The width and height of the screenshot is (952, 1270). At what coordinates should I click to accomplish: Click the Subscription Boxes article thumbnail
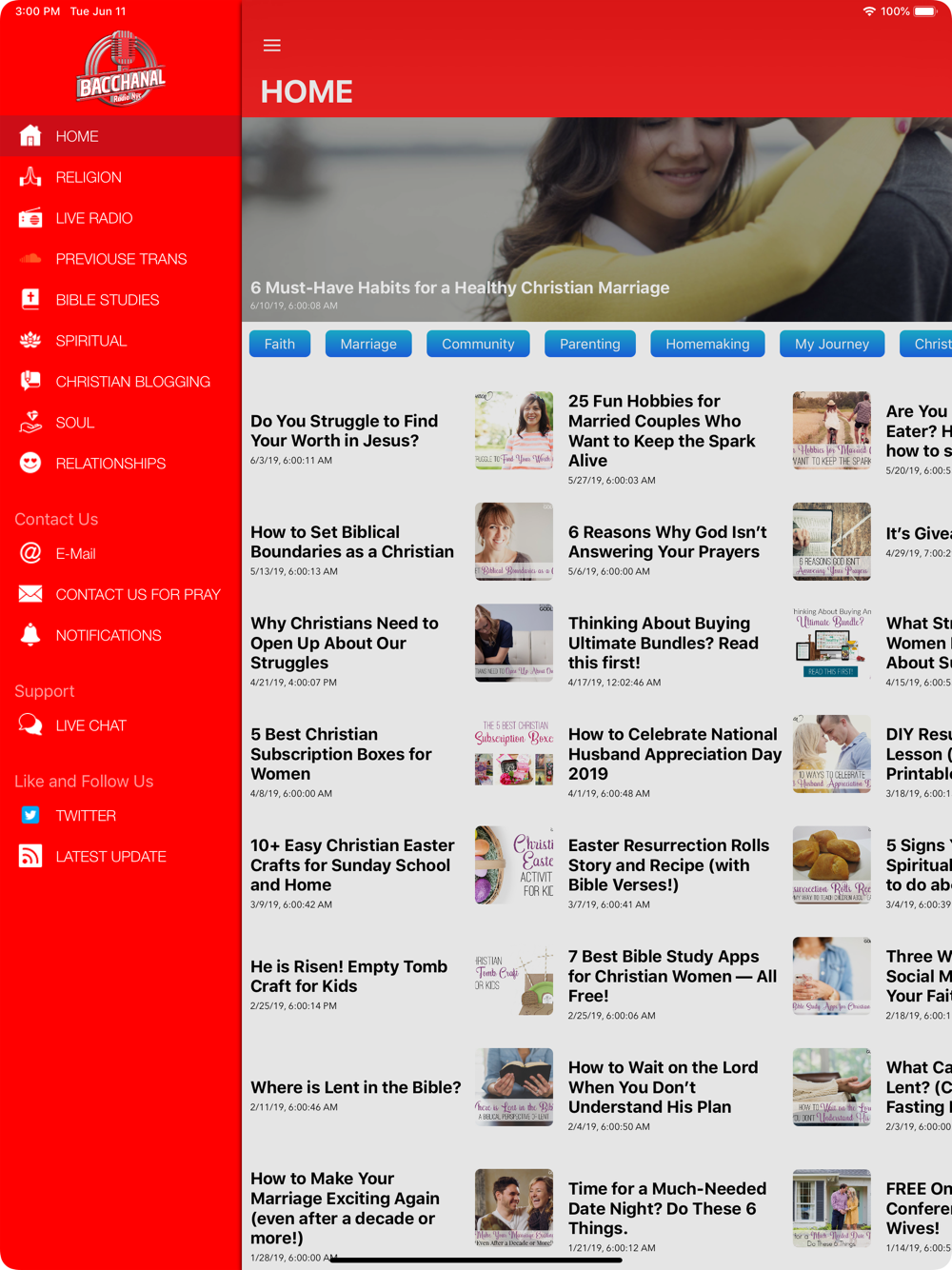[x=514, y=754]
